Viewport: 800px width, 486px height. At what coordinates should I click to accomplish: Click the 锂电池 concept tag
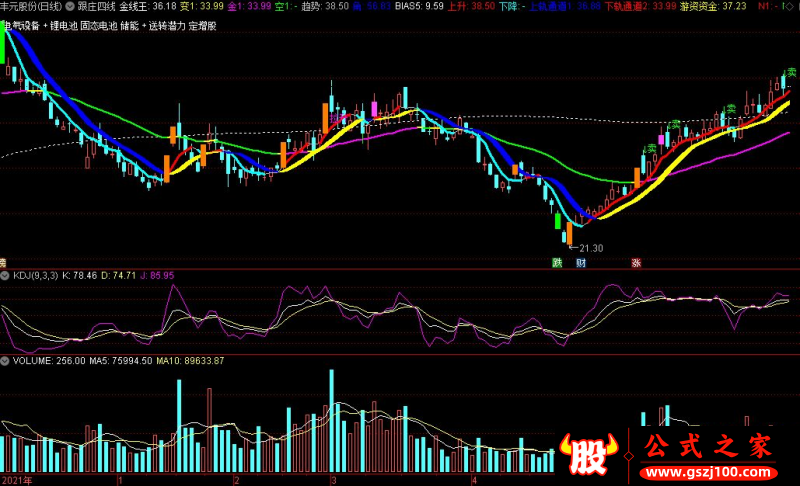pos(64,26)
